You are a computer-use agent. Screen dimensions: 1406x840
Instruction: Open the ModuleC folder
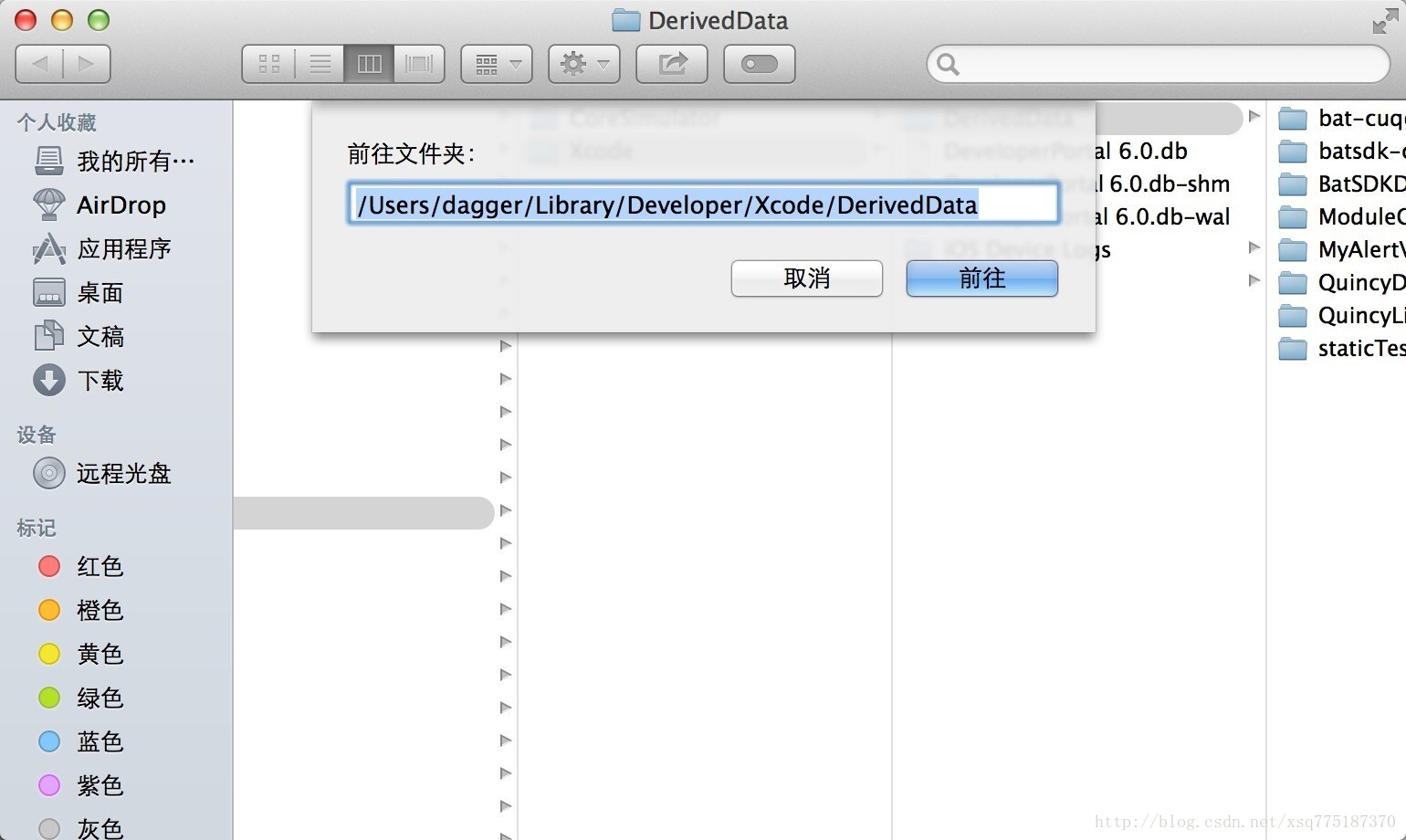[x=1341, y=217]
